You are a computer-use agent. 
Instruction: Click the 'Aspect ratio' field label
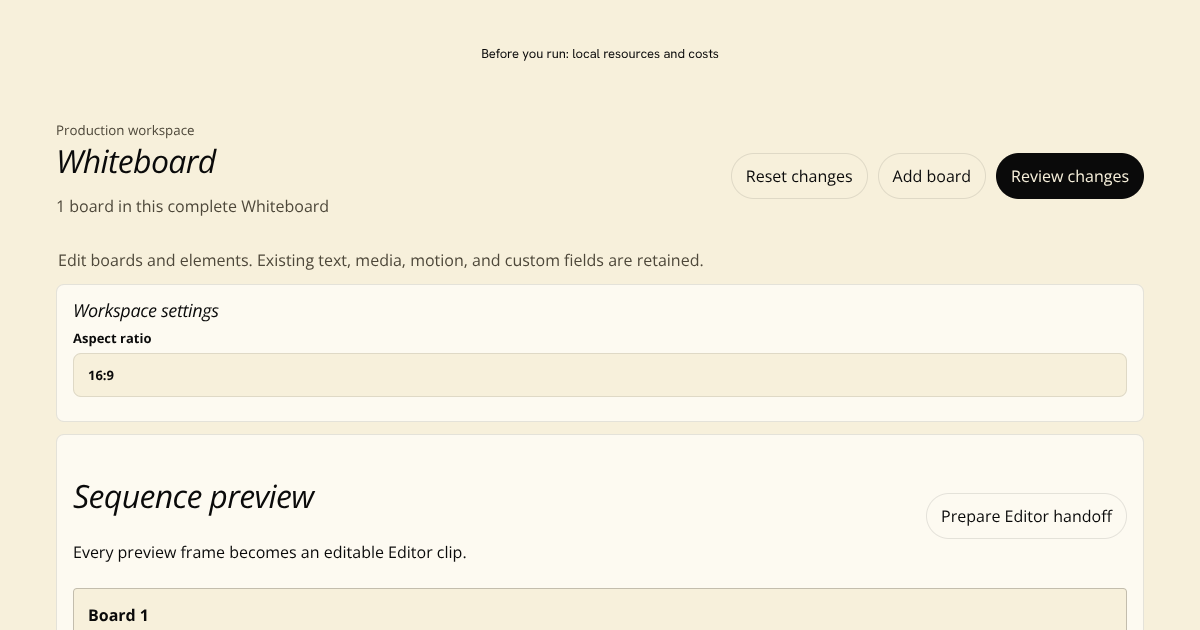tap(112, 338)
